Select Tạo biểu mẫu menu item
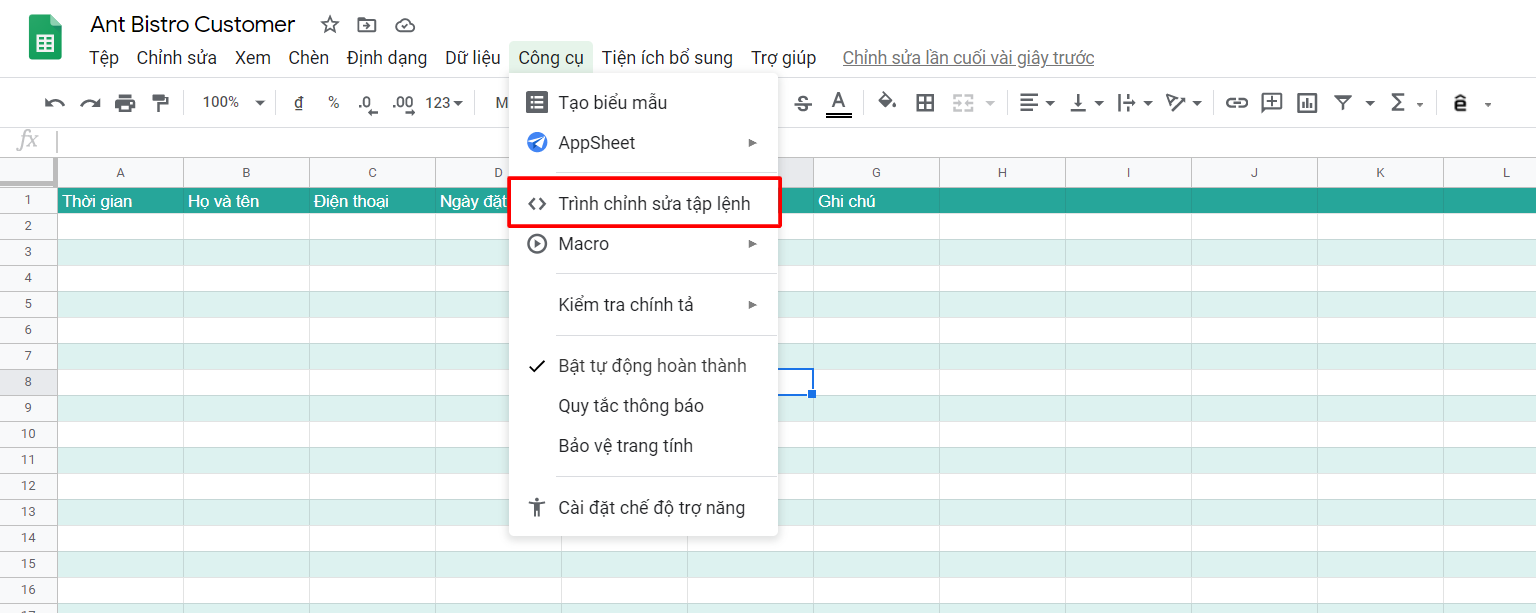 (643, 102)
